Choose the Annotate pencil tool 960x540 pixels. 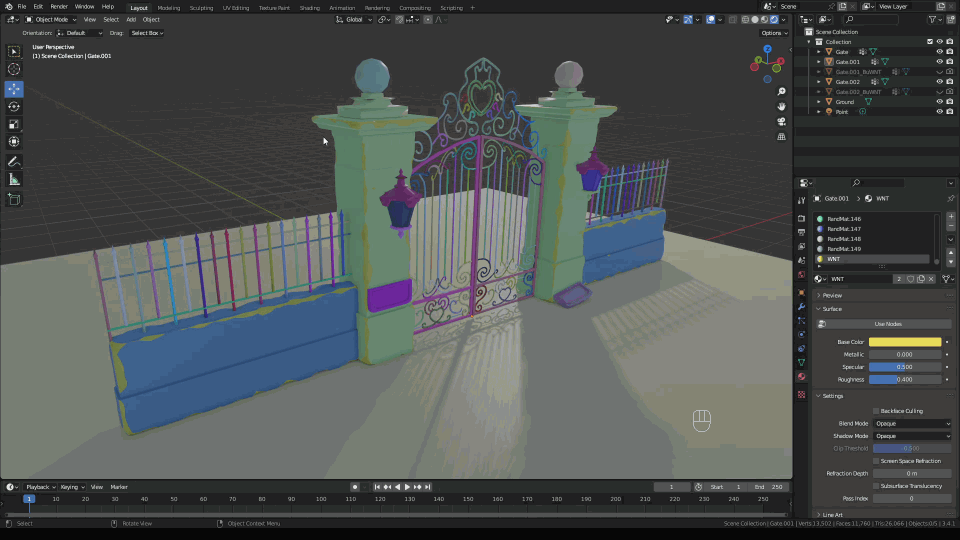click(14, 161)
